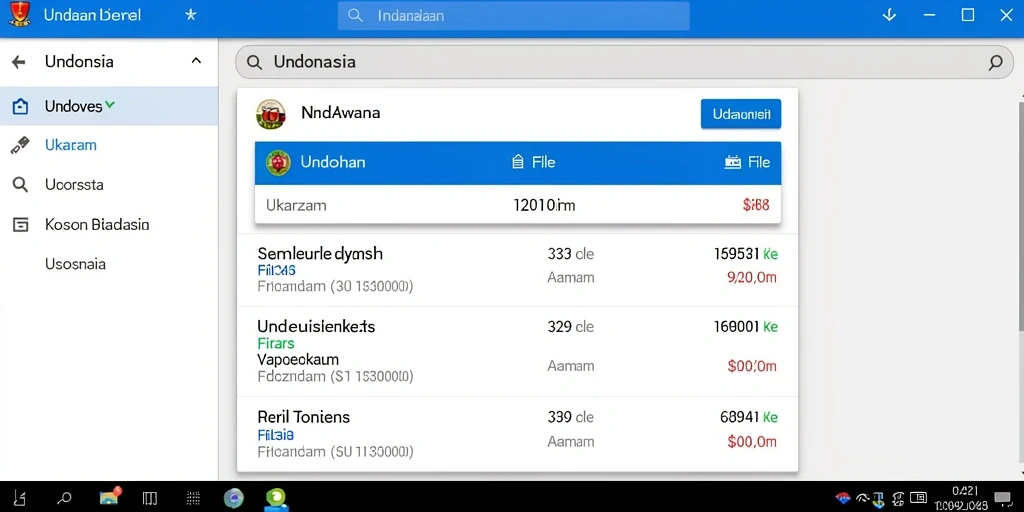Open the Filc46 link under Semleurle dymsh
Viewport: 1024px width, 512px height.
tap(276, 270)
